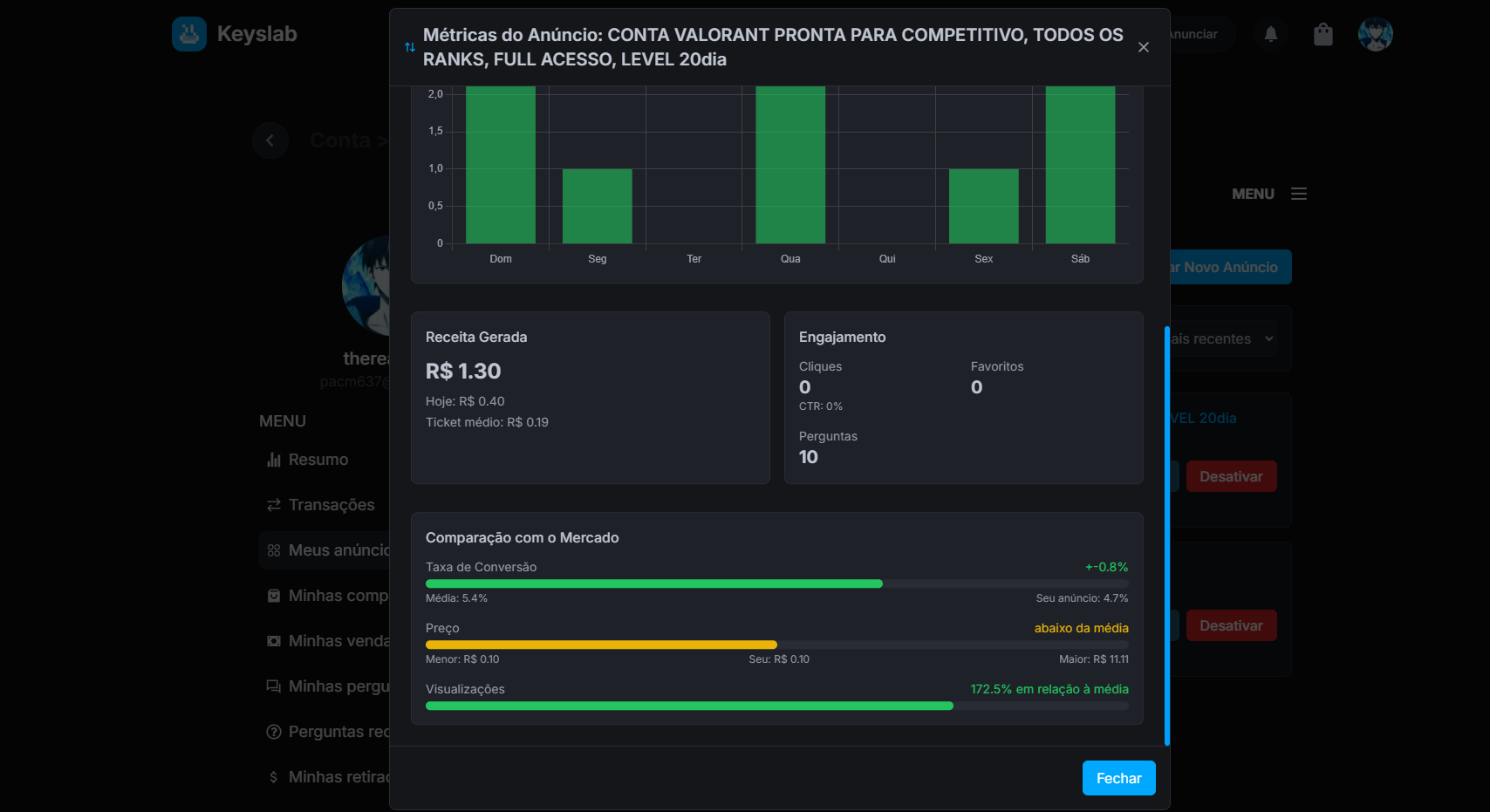The image size is (1490, 812).
Task: Open Resumo in sidebar menu
Action: 318,460
